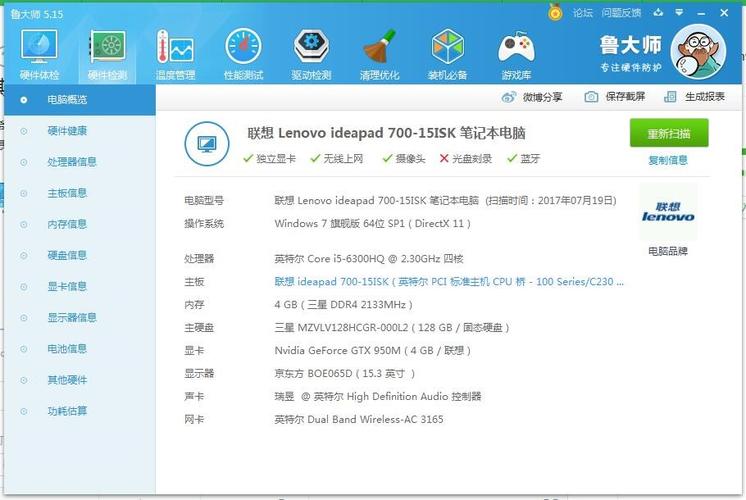The width and height of the screenshot is (746, 500).
Task: Click the Nvidia GeForce GTX 950M text
Action: [373, 351]
